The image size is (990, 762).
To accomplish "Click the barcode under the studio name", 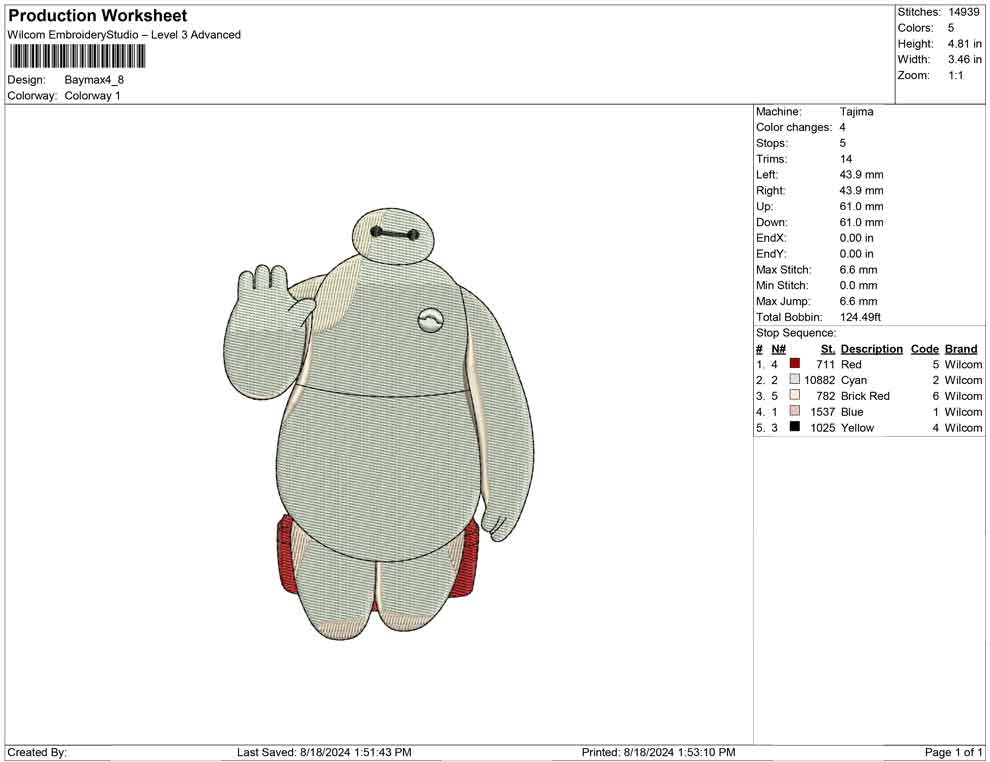I will [76, 57].
